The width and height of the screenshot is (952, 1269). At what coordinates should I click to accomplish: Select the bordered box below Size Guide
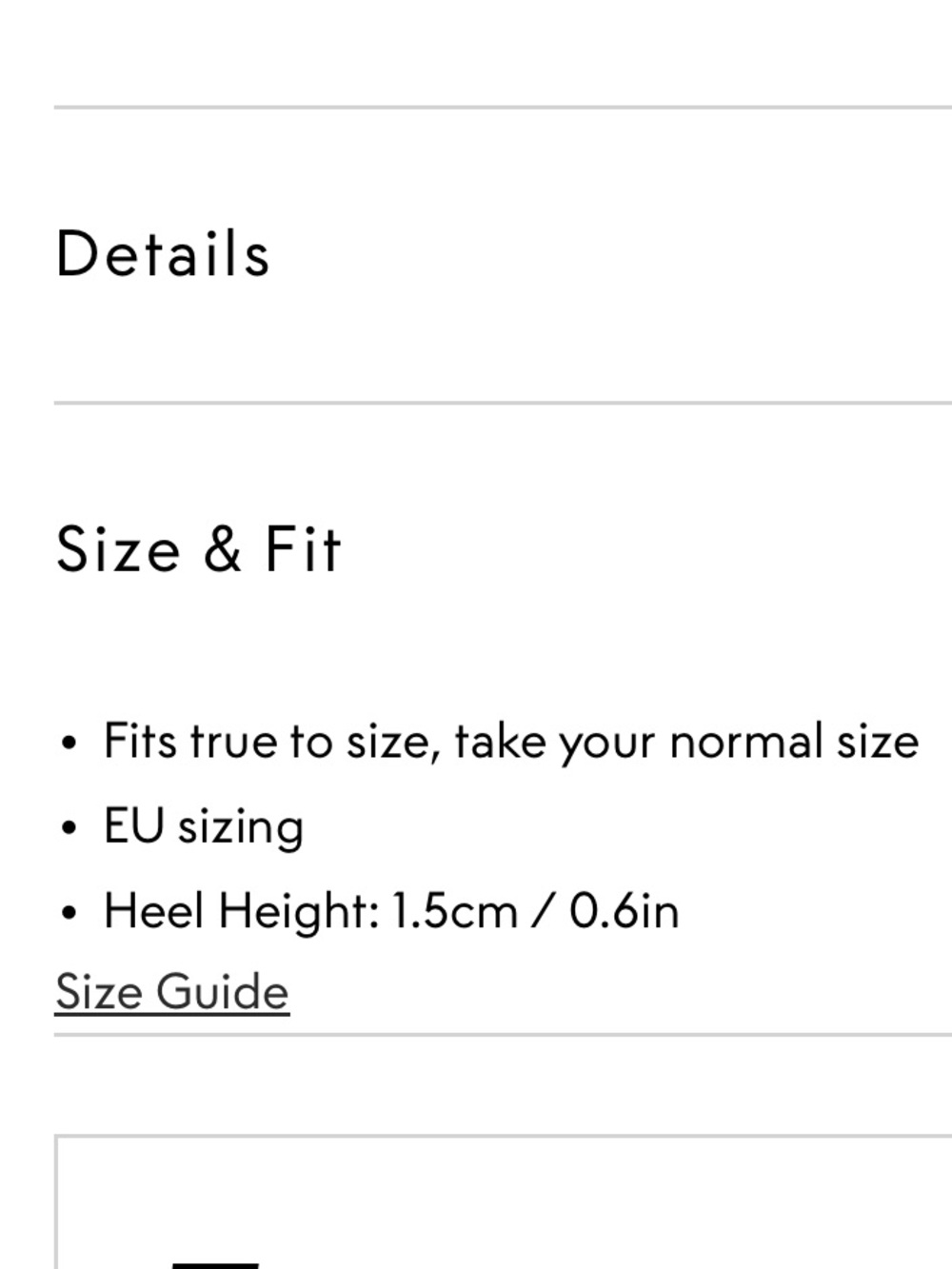pyautogui.click(x=504, y=1201)
